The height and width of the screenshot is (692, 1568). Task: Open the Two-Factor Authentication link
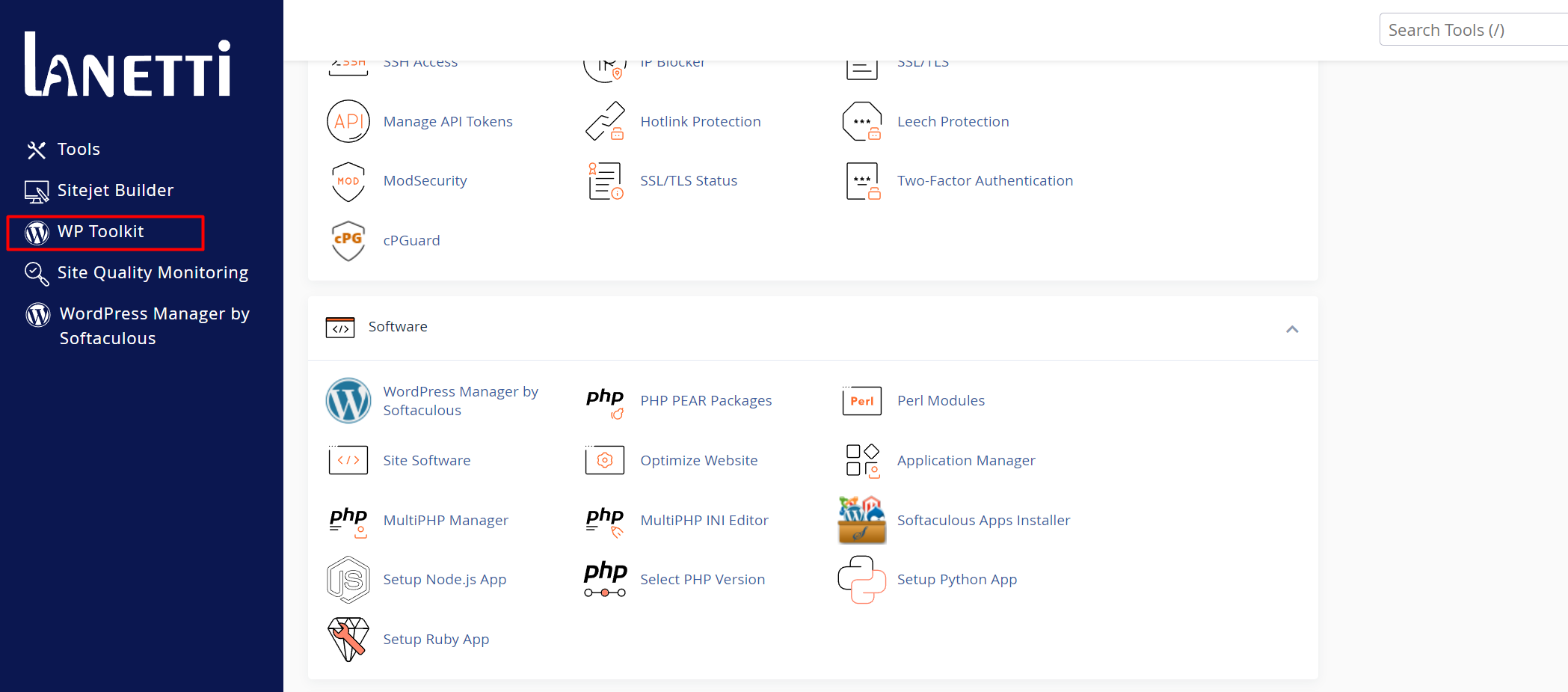(x=985, y=181)
